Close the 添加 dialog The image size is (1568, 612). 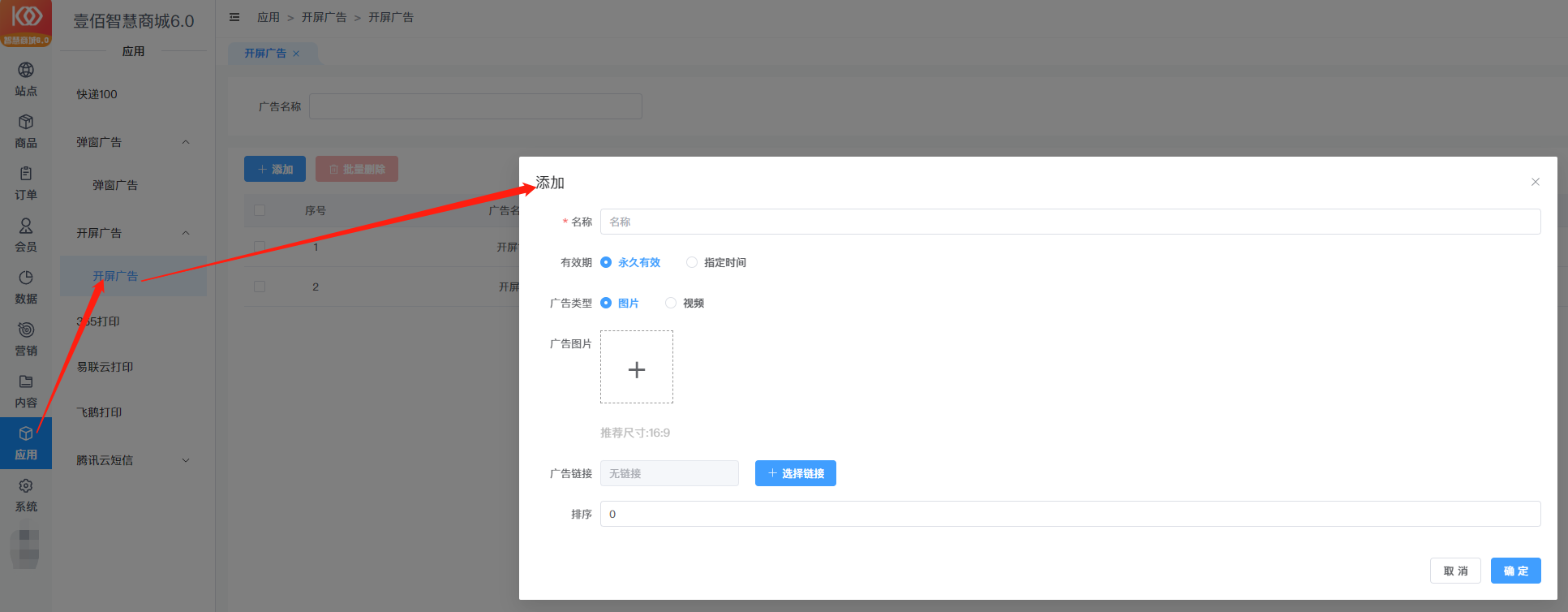pyautogui.click(x=1536, y=182)
